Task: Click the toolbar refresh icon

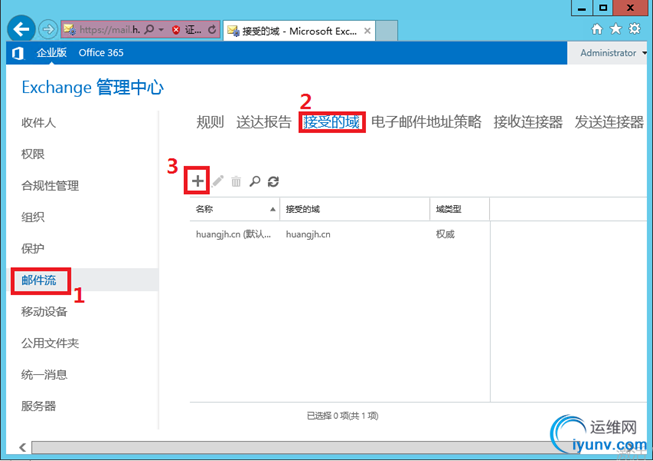Action: click(273, 181)
